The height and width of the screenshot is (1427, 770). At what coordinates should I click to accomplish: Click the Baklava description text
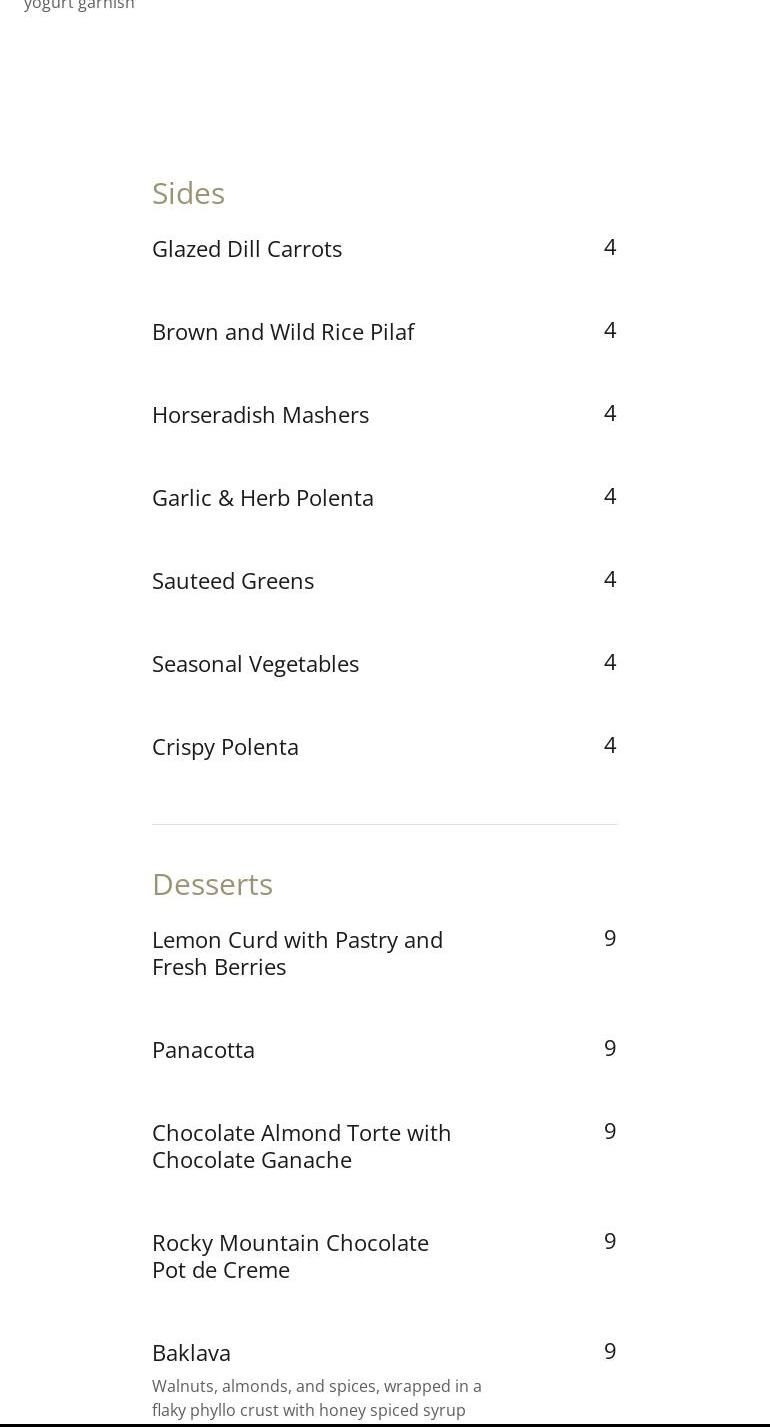coord(316,1398)
